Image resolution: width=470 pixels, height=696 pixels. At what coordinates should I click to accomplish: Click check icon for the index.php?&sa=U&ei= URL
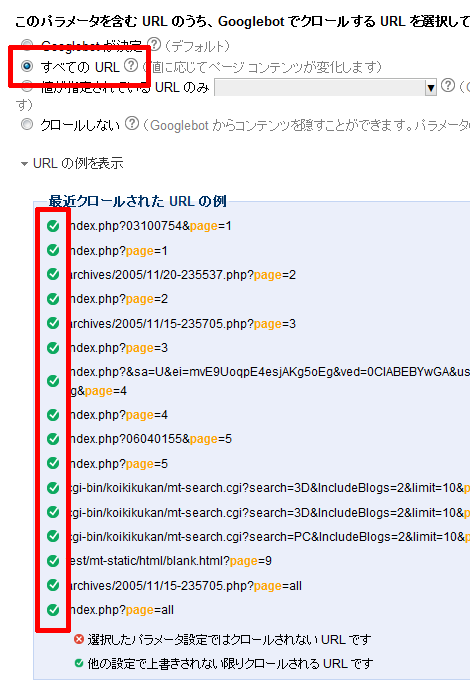click(53, 381)
